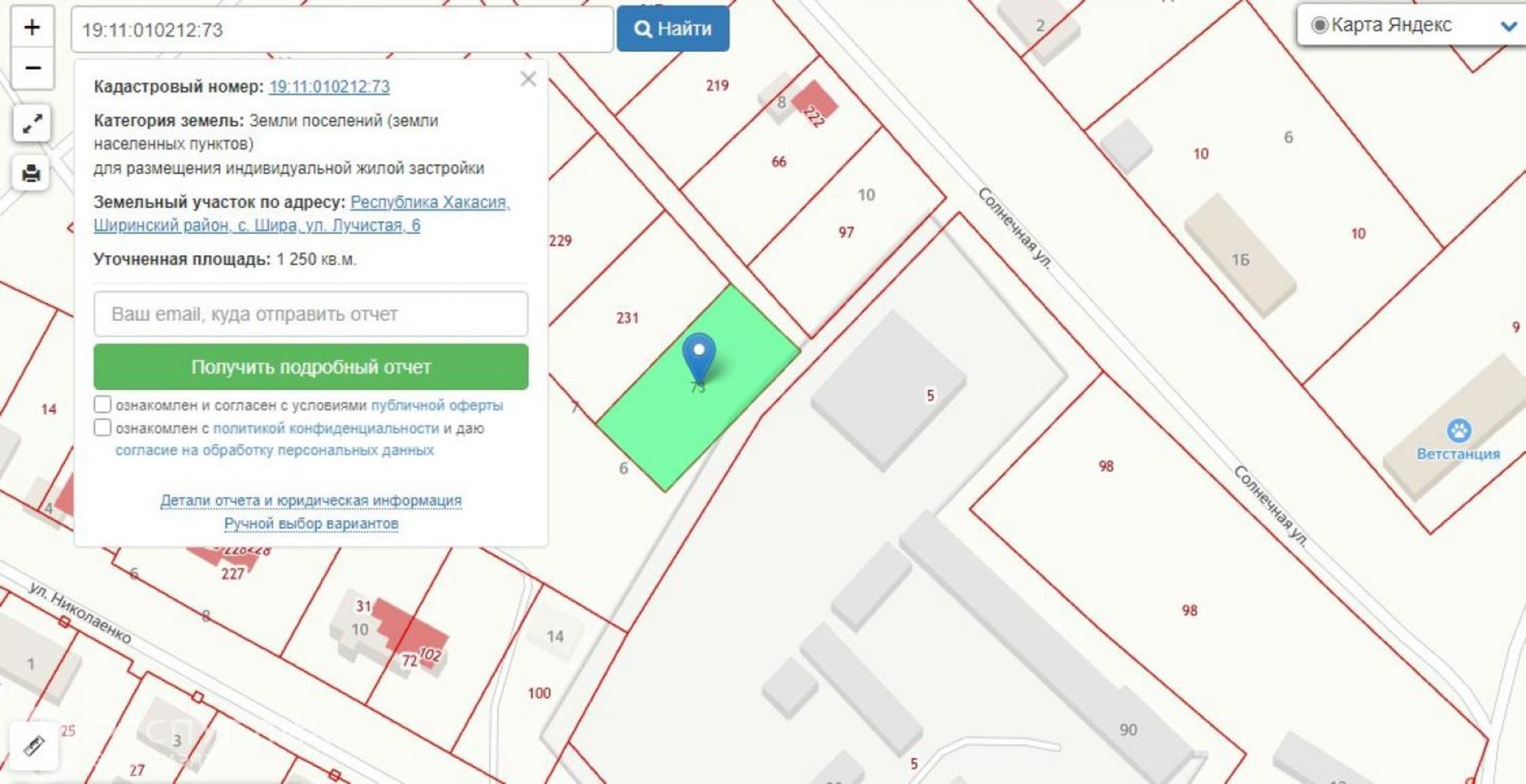This screenshot has height=784, width=1526.
Task: Zoom in on the map
Action: pos(32,27)
